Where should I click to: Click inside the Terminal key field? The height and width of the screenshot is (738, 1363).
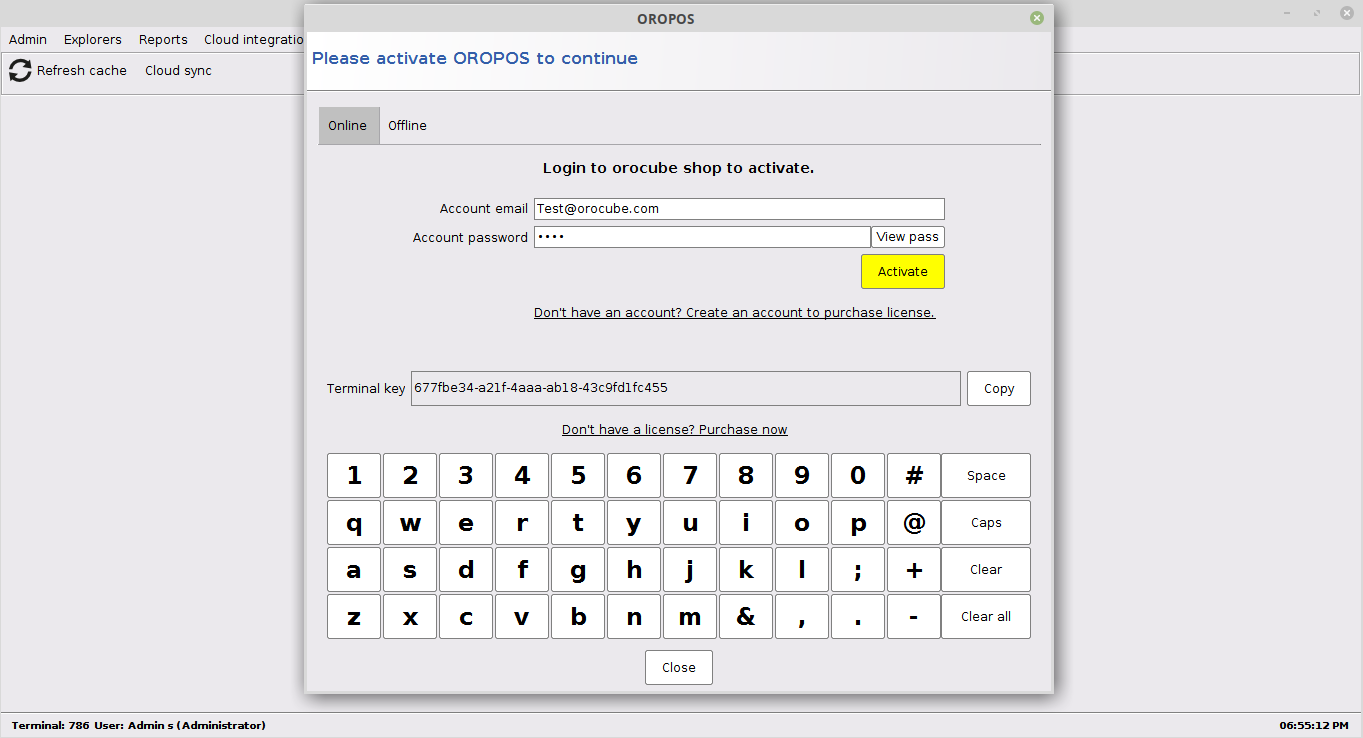point(686,388)
